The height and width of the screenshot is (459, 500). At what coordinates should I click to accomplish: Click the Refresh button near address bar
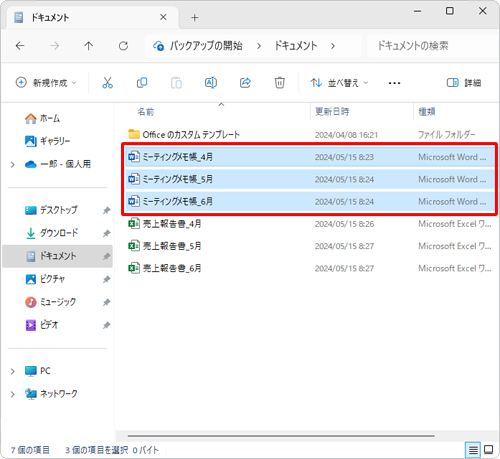coord(123,46)
